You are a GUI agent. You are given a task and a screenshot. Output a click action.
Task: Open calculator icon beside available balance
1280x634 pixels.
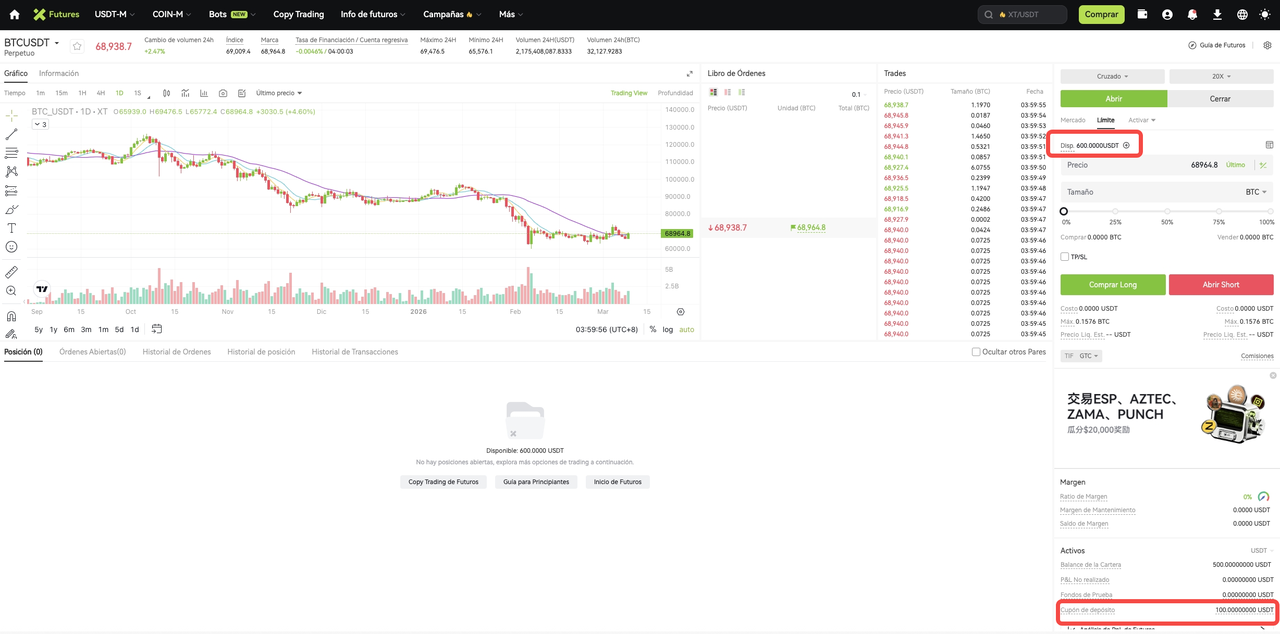pyautogui.click(x=1269, y=145)
